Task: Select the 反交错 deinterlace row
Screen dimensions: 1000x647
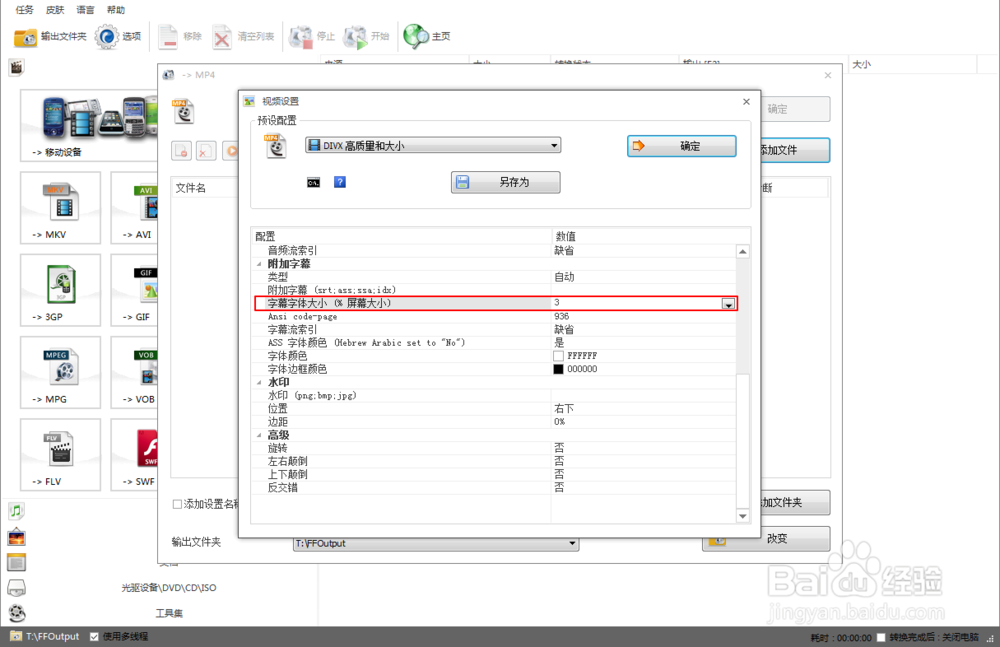Action: click(x=494, y=487)
